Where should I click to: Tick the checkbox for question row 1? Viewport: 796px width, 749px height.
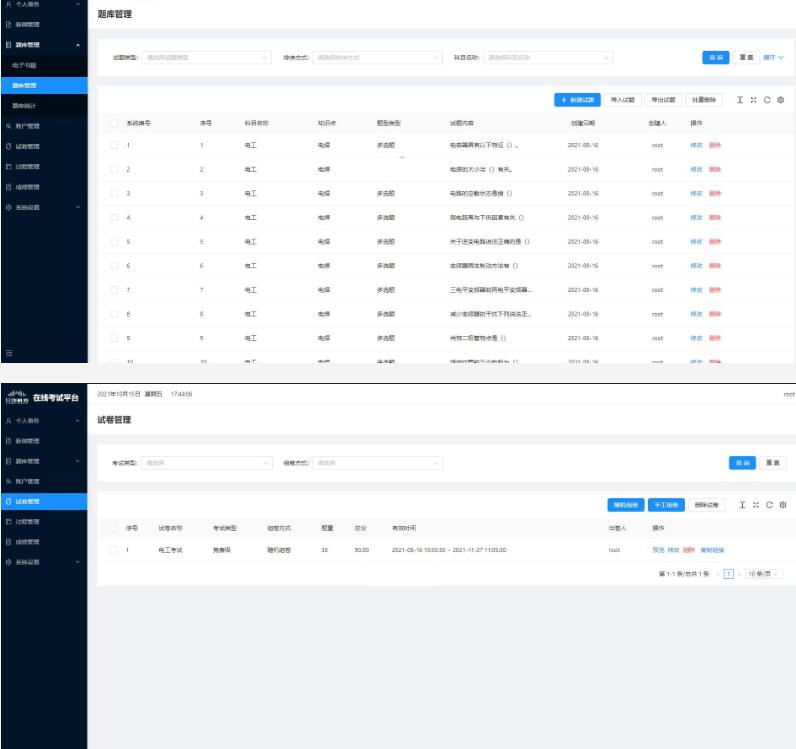tap(114, 146)
